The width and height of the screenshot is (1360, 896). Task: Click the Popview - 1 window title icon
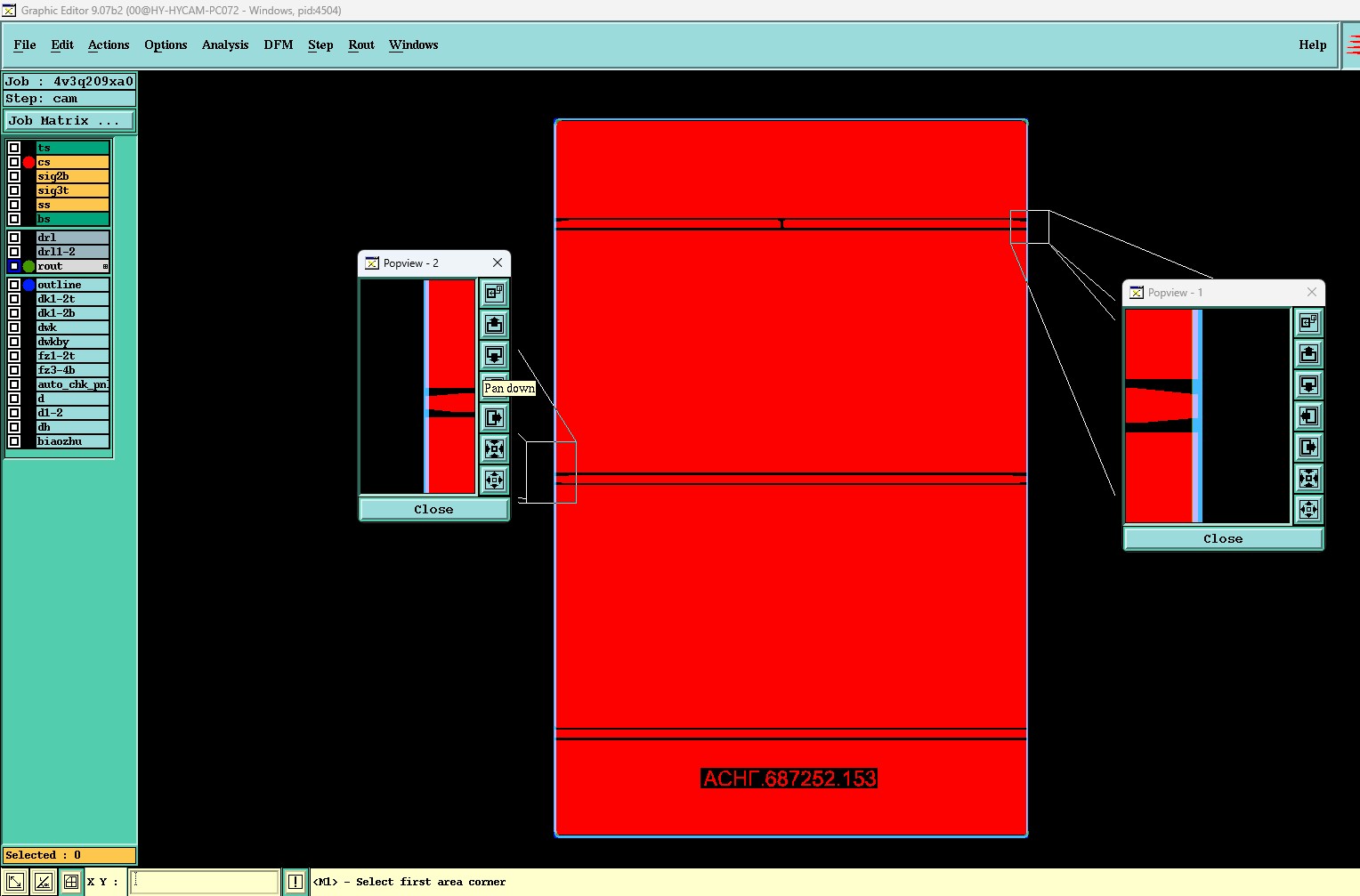point(1137,293)
